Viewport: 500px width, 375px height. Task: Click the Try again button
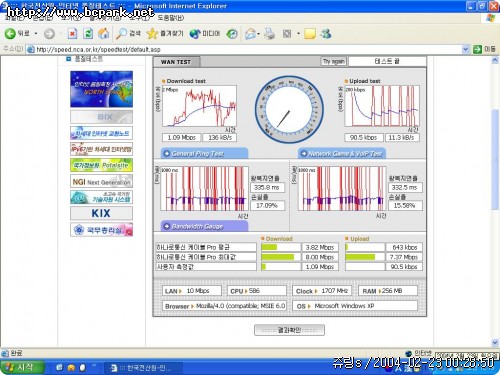(334, 61)
